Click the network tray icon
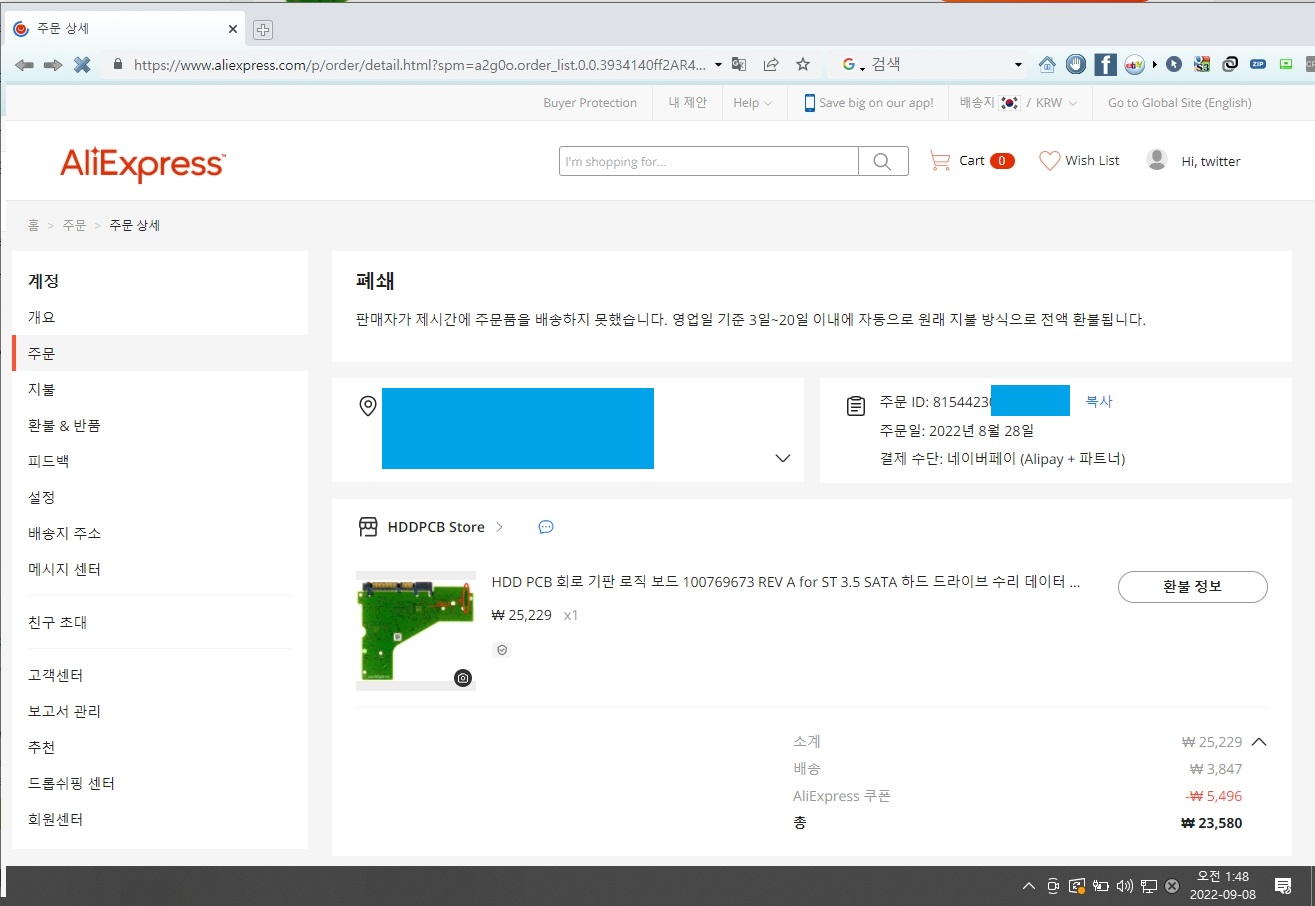Image resolution: width=1315 pixels, height=906 pixels. coord(1149,885)
